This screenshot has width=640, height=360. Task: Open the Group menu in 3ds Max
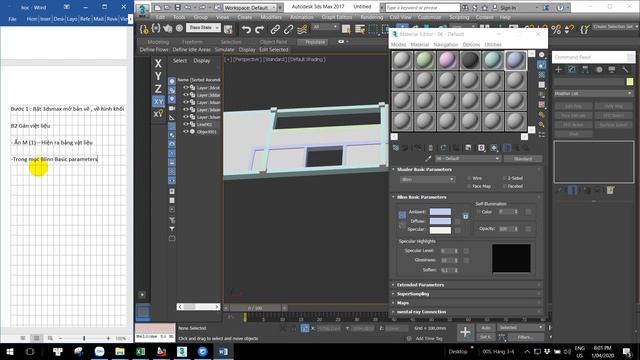click(x=200, y=17)
